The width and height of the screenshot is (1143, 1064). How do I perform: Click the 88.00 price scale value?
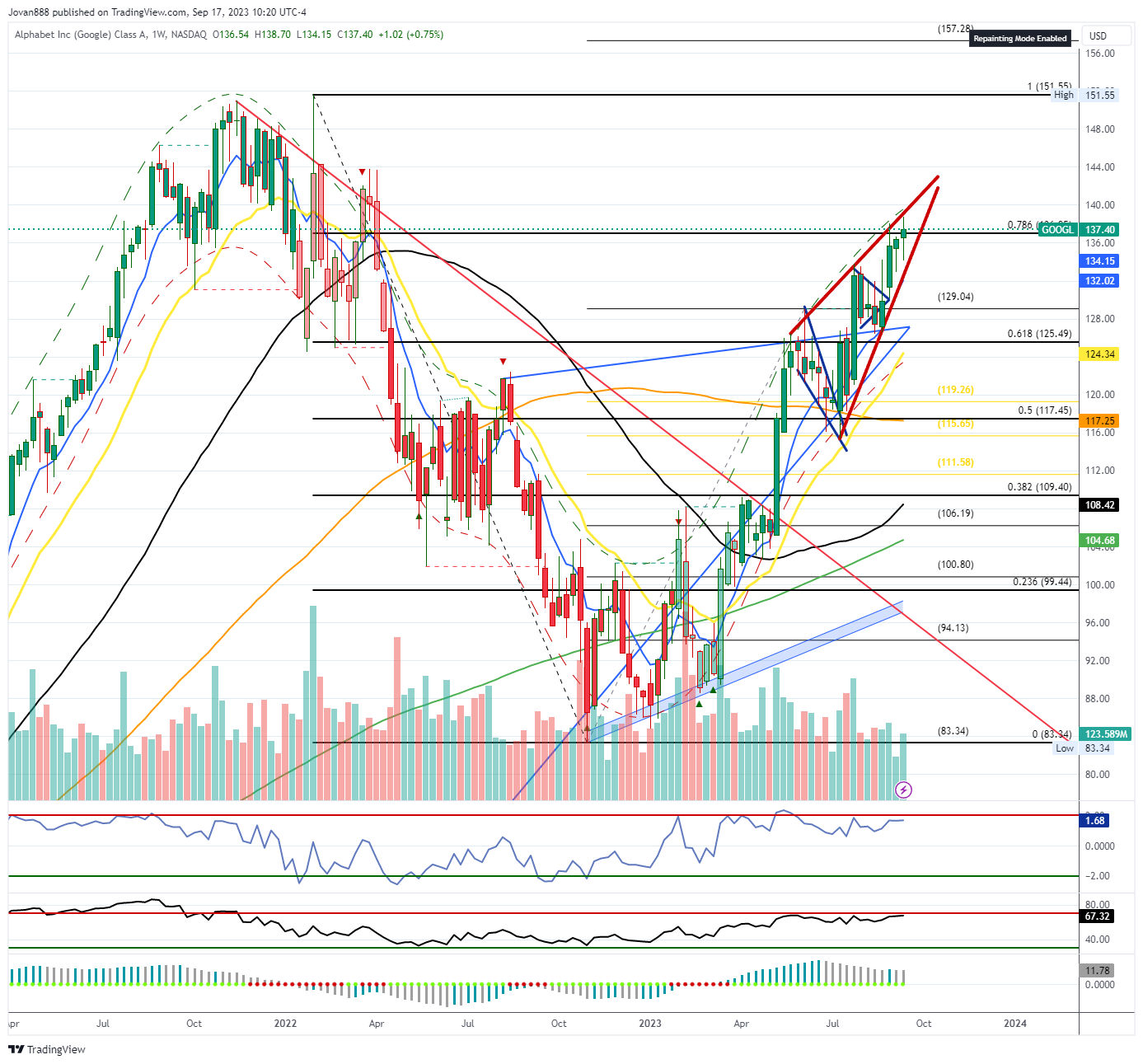pos(1097,699)
